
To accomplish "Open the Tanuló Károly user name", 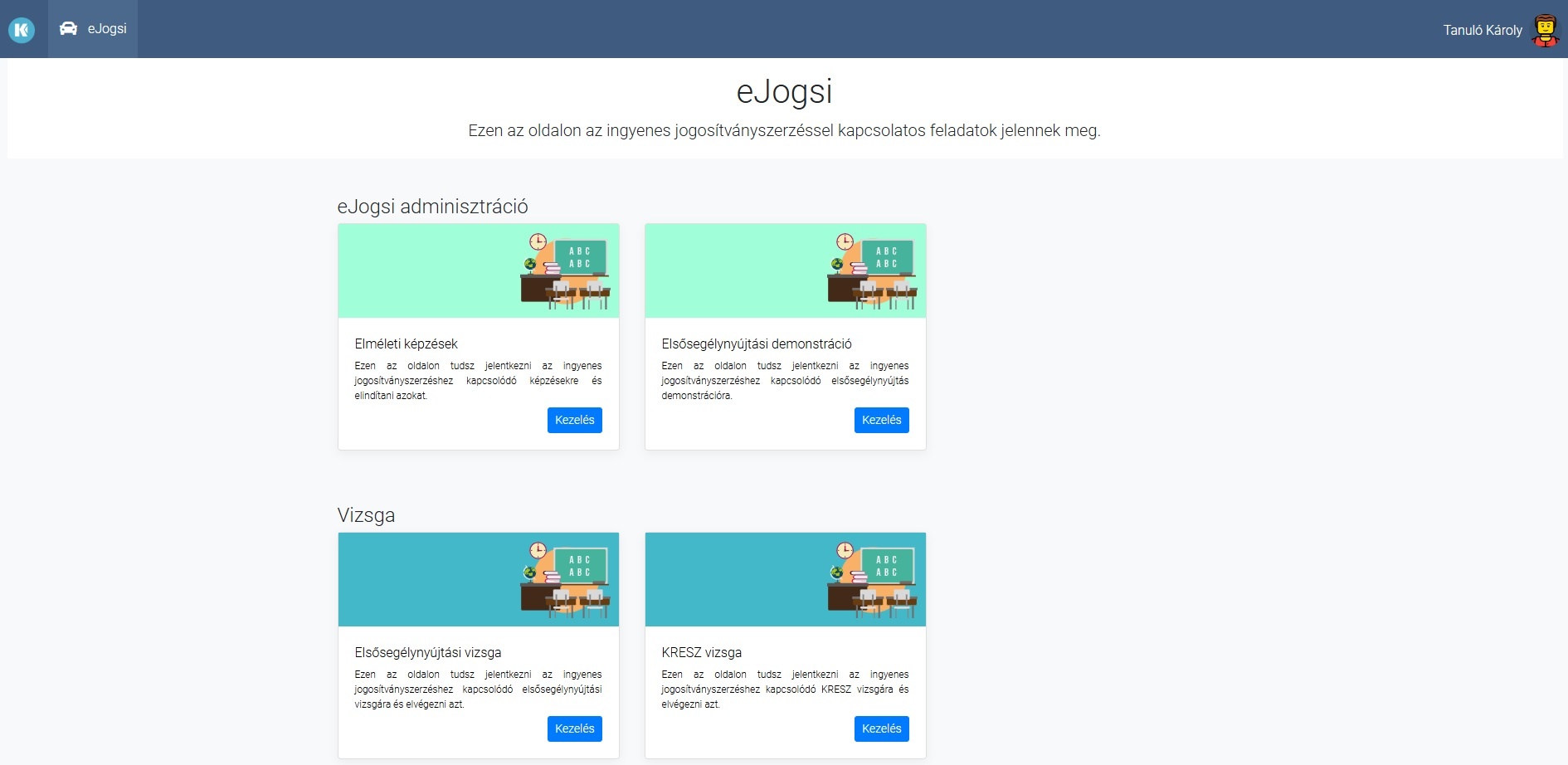I will point(1483,30).
